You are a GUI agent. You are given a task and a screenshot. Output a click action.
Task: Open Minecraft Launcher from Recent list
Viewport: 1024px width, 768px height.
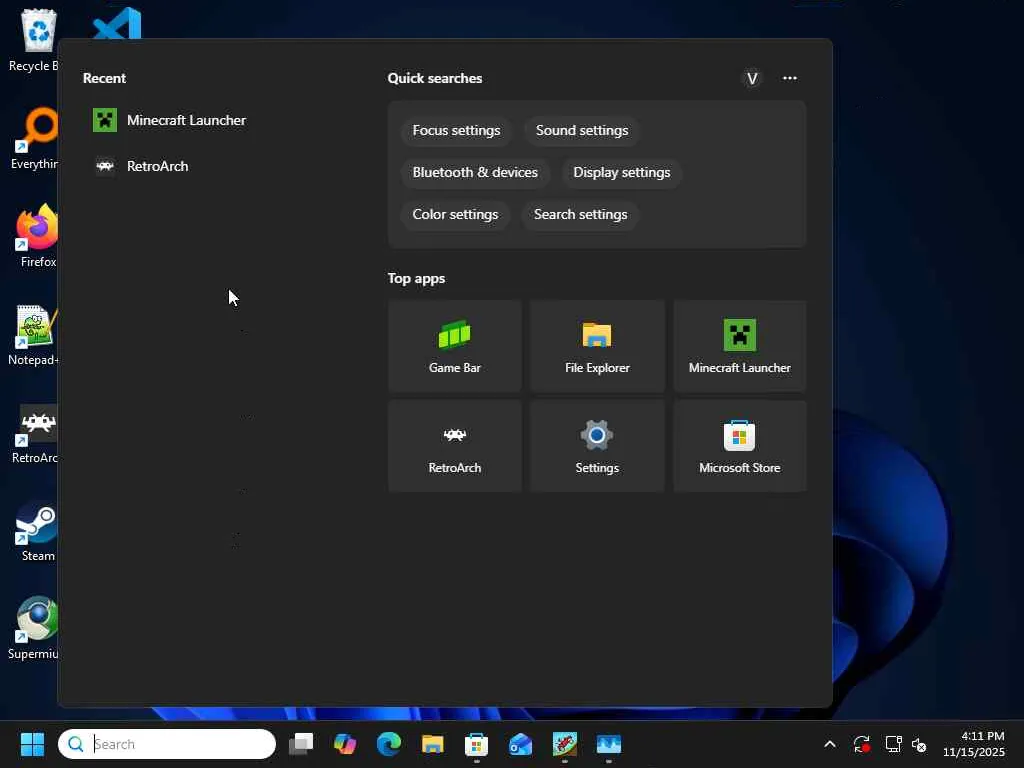coord(170,120)
